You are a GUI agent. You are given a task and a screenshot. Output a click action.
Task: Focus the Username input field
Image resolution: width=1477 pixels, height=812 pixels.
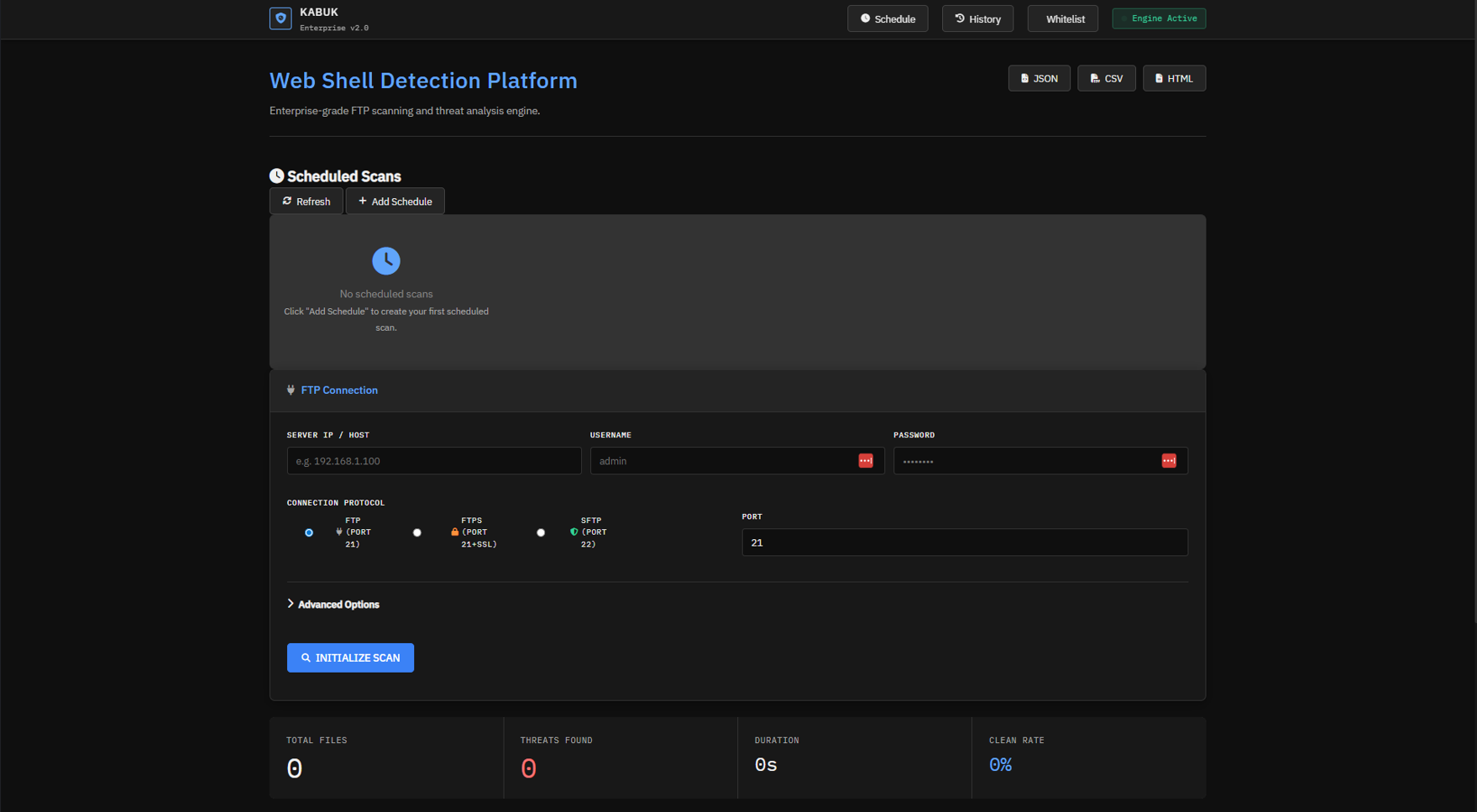tap(737, 461)
